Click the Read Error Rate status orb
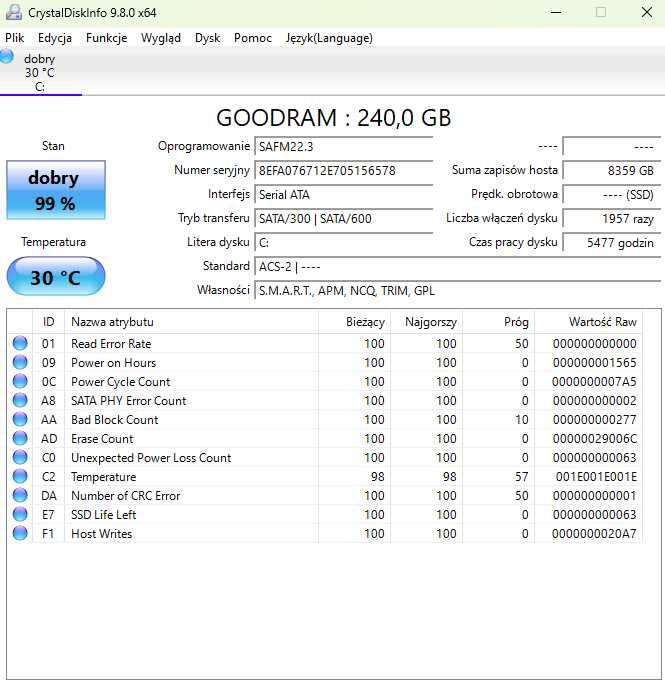 [20, 343]
